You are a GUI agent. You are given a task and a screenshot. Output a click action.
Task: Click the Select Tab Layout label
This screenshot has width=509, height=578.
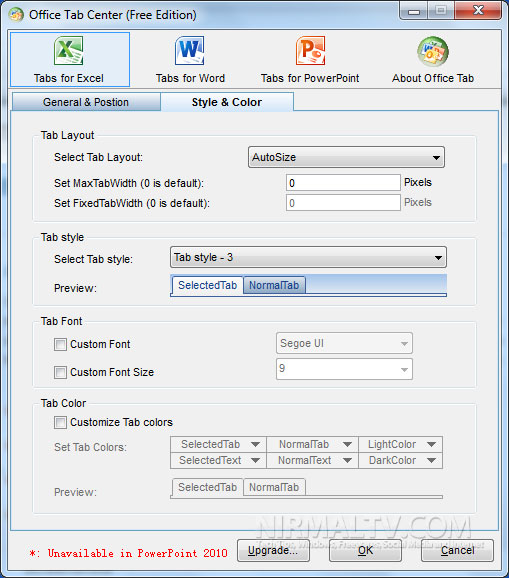tap(98, 157)
